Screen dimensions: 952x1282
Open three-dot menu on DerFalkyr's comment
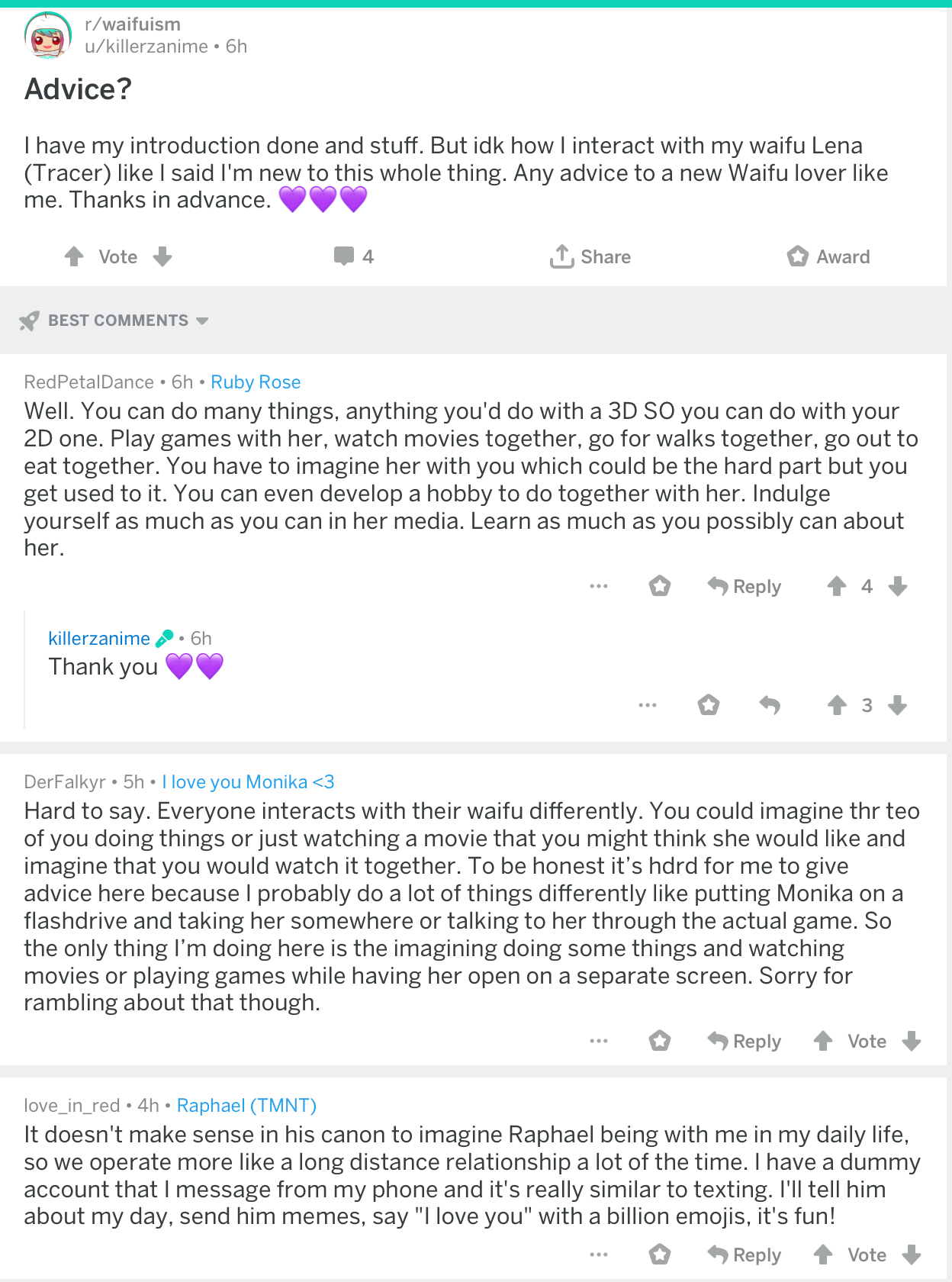pyautogui.click(x=599, y=1041)
